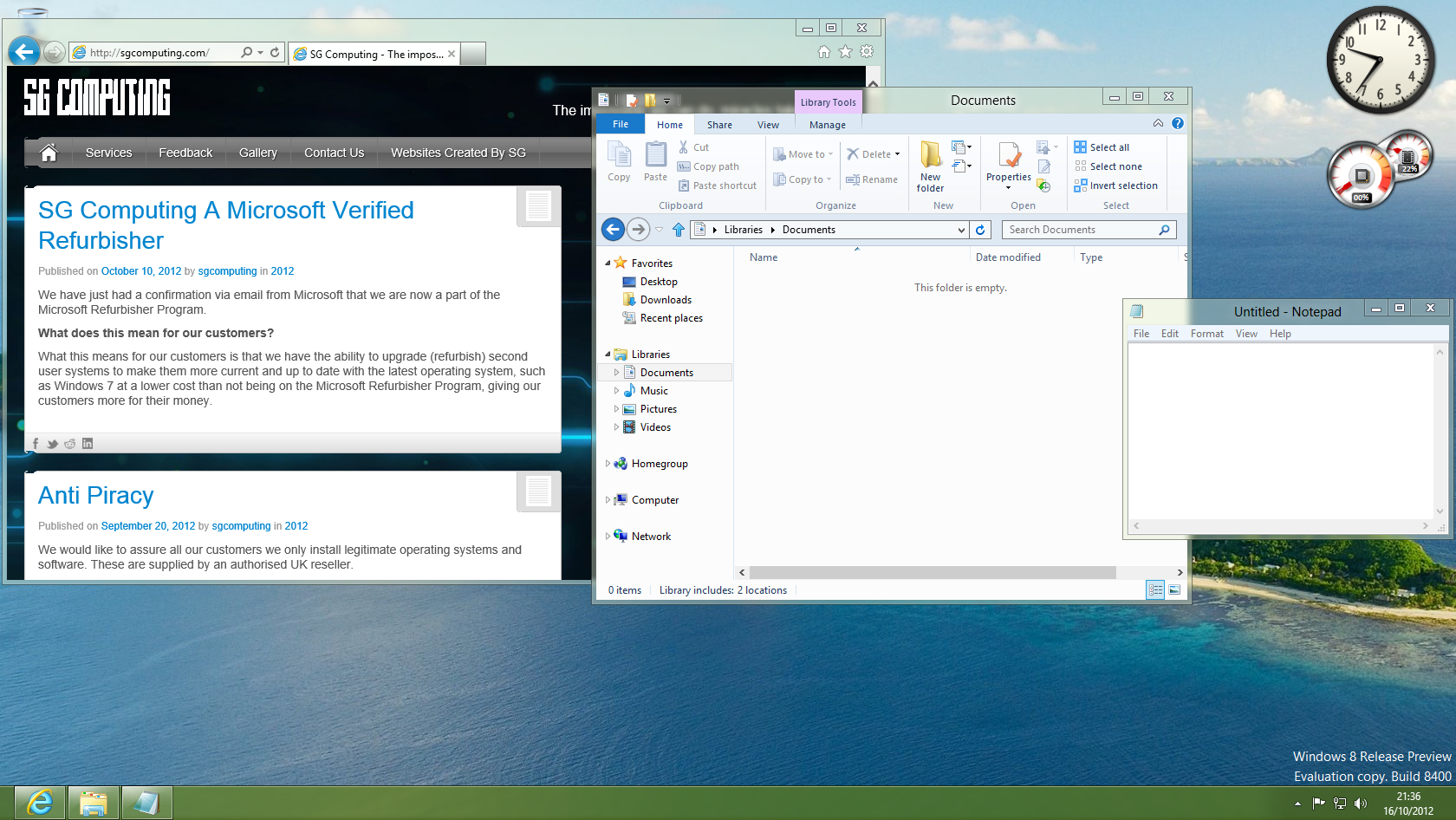Open address bar history dropdown in Explorer
Screen dimensions: 1456x820
pyautogui.click(x=961, y=230)
